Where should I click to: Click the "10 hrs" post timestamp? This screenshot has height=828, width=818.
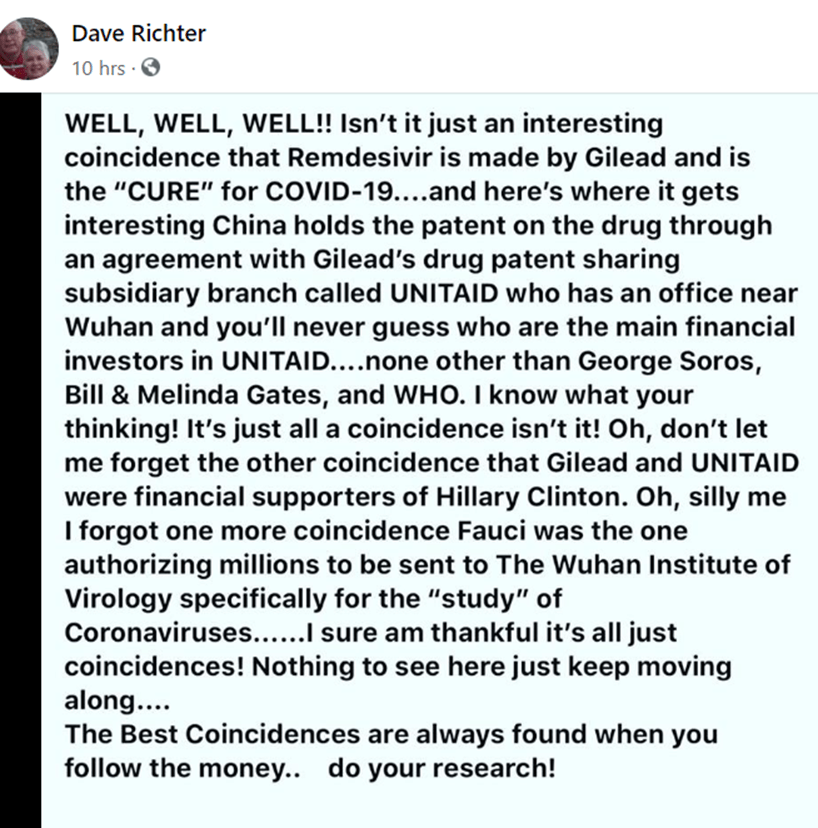97,68
